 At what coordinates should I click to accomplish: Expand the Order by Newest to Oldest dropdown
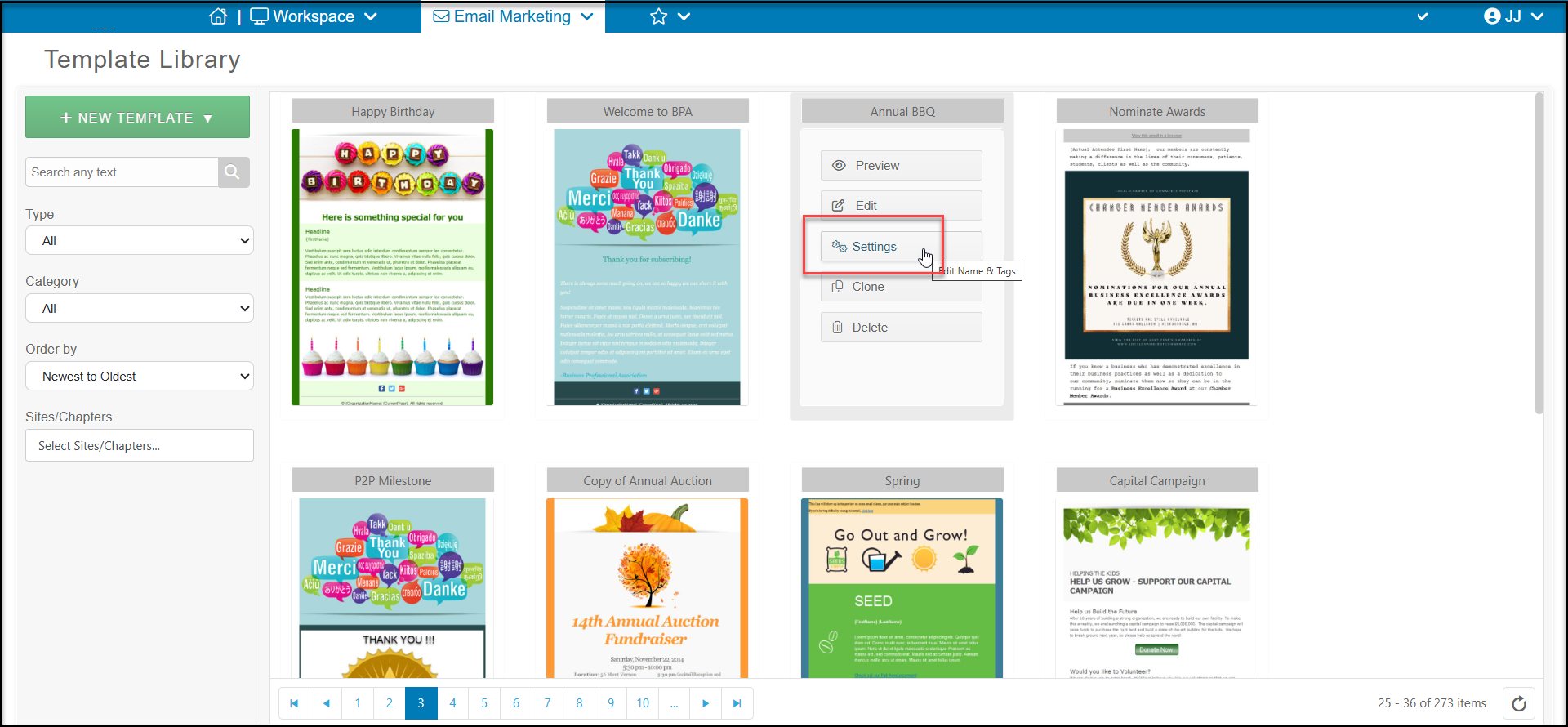140,377
